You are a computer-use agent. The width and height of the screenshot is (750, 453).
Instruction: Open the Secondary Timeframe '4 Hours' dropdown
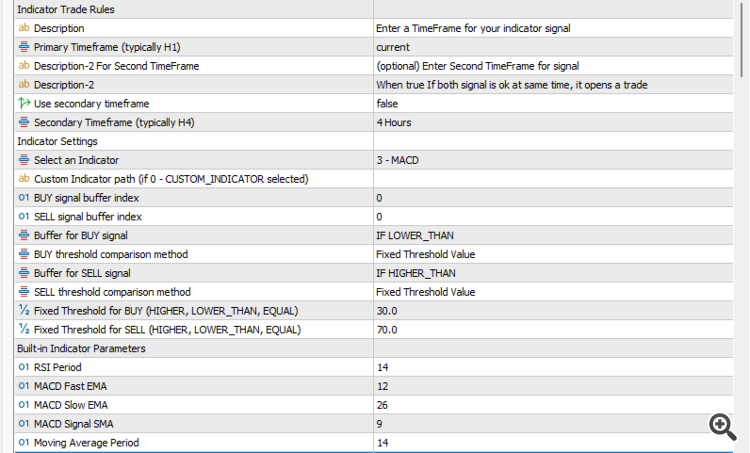550,122
